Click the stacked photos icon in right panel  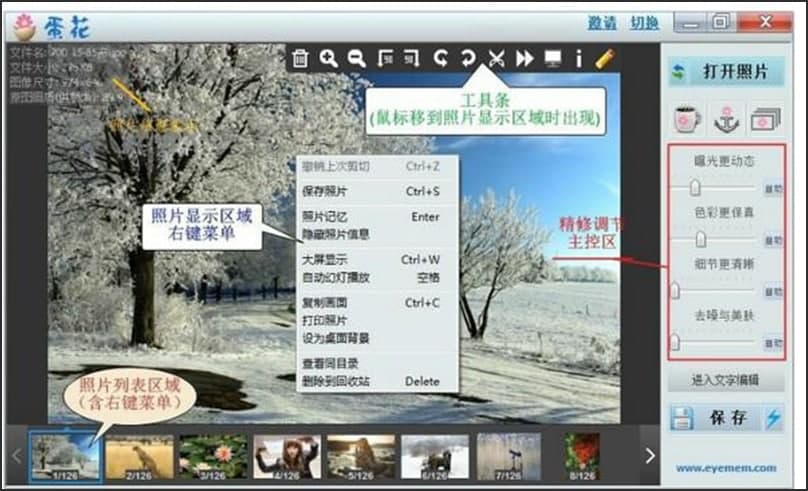point(766,120)
